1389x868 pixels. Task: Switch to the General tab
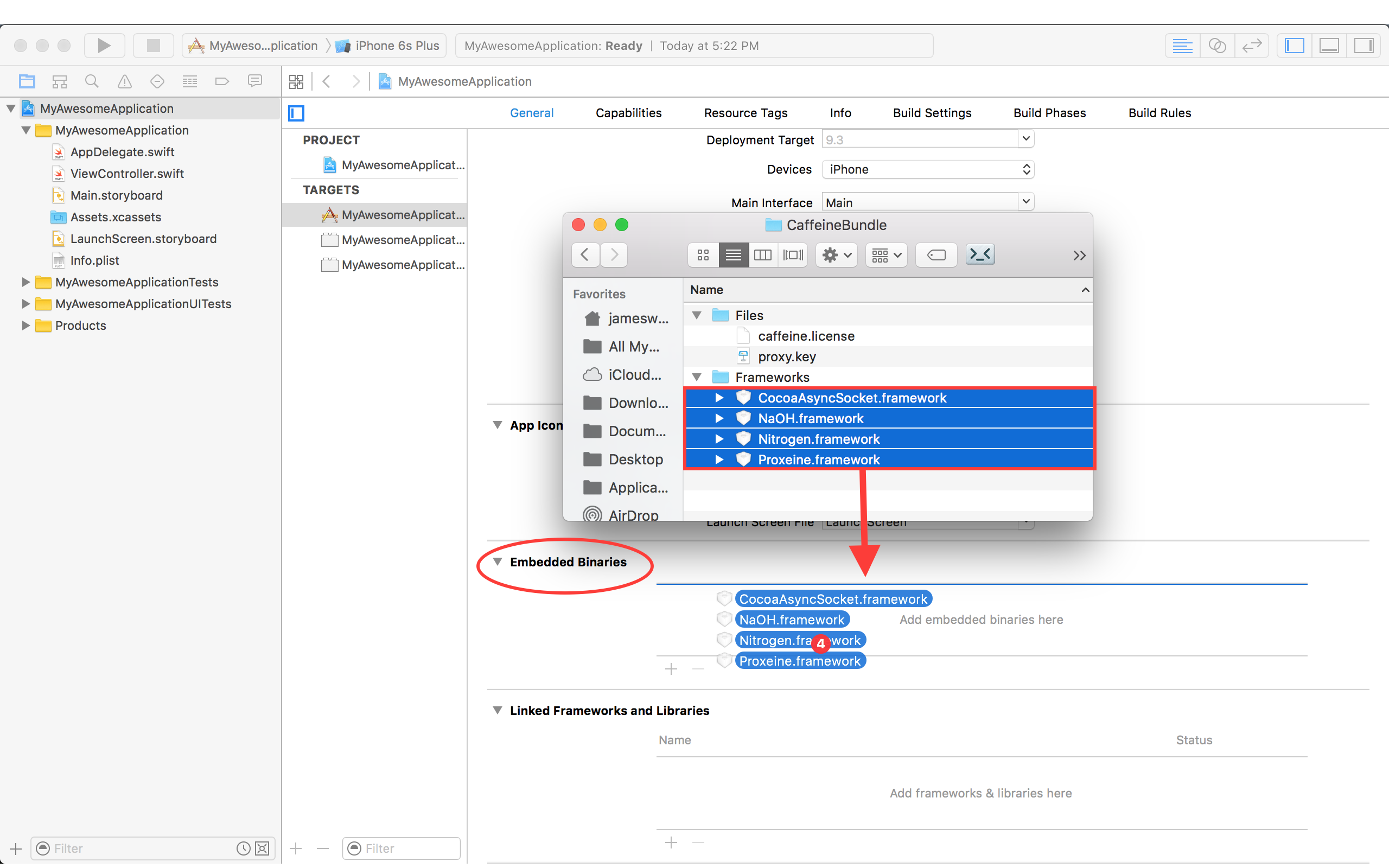pos(532,113)
